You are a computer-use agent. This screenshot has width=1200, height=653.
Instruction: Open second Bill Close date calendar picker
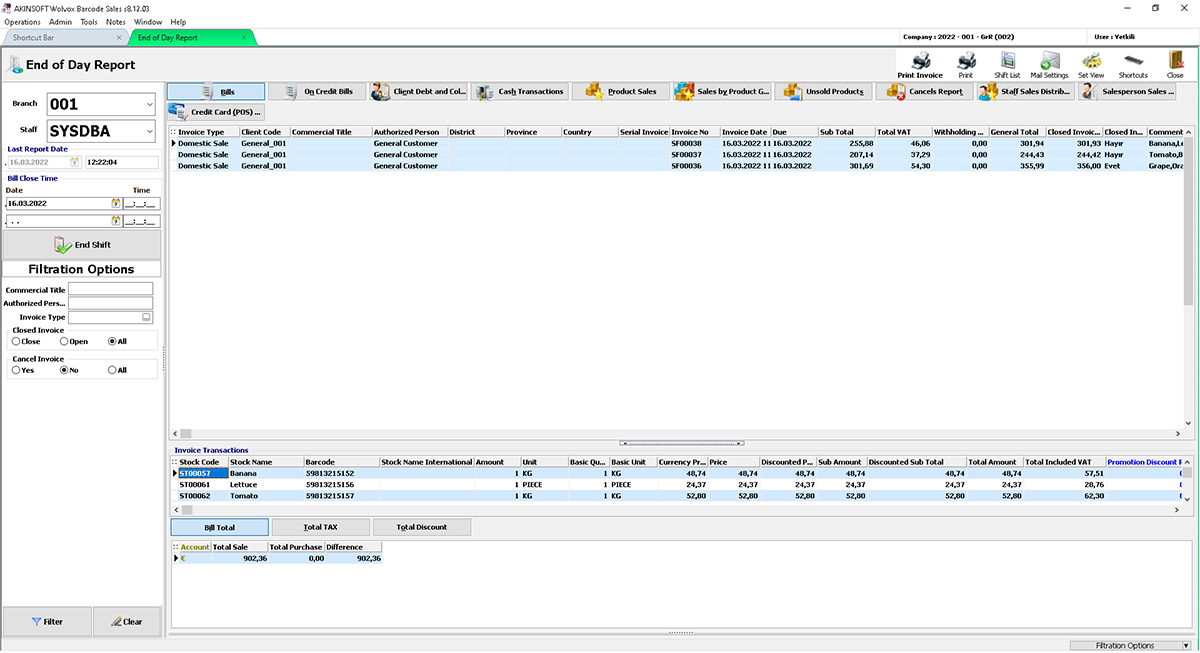tap(116, 221)
